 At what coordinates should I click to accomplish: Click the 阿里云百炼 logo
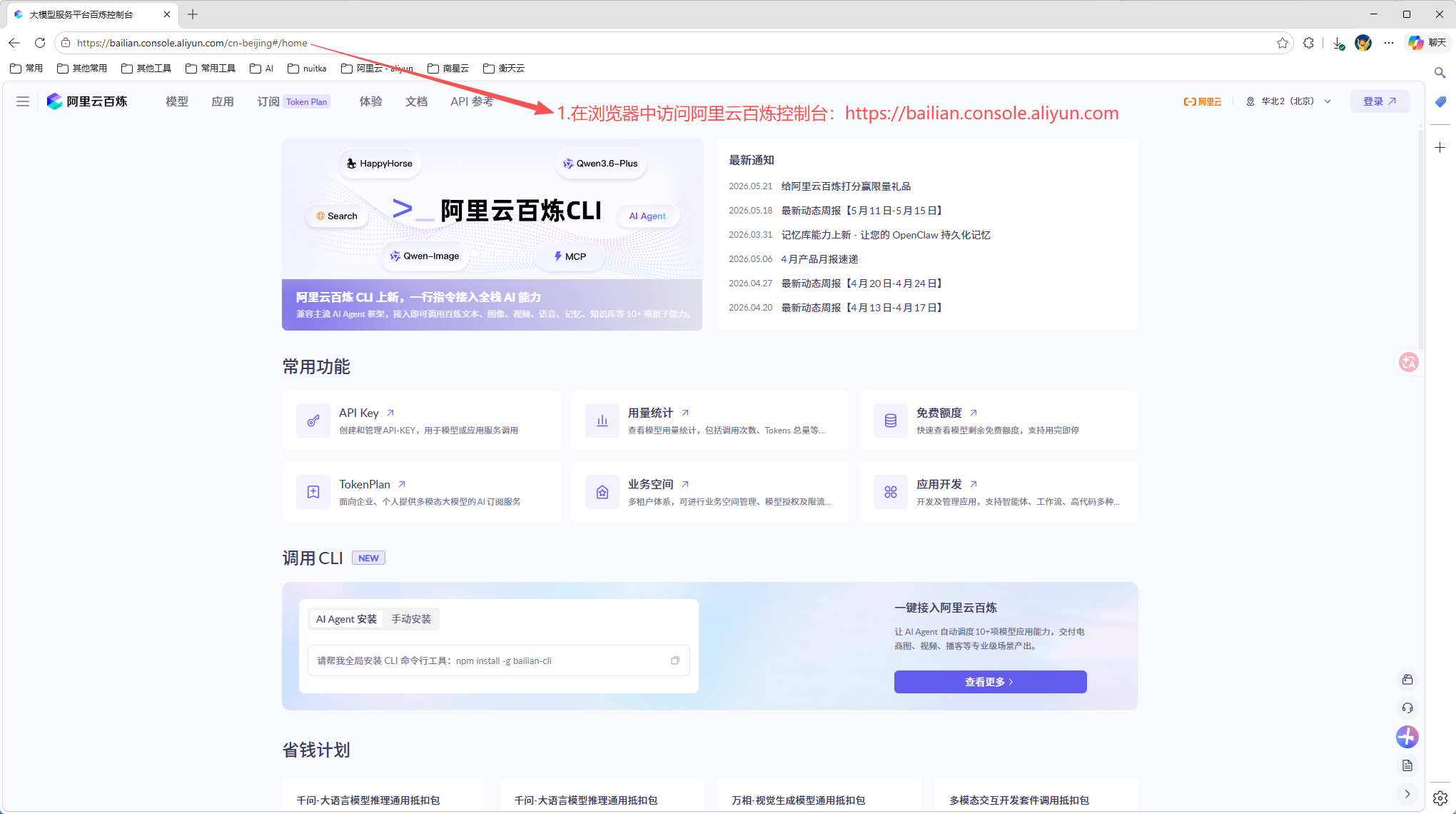click(x=87, y=101)
